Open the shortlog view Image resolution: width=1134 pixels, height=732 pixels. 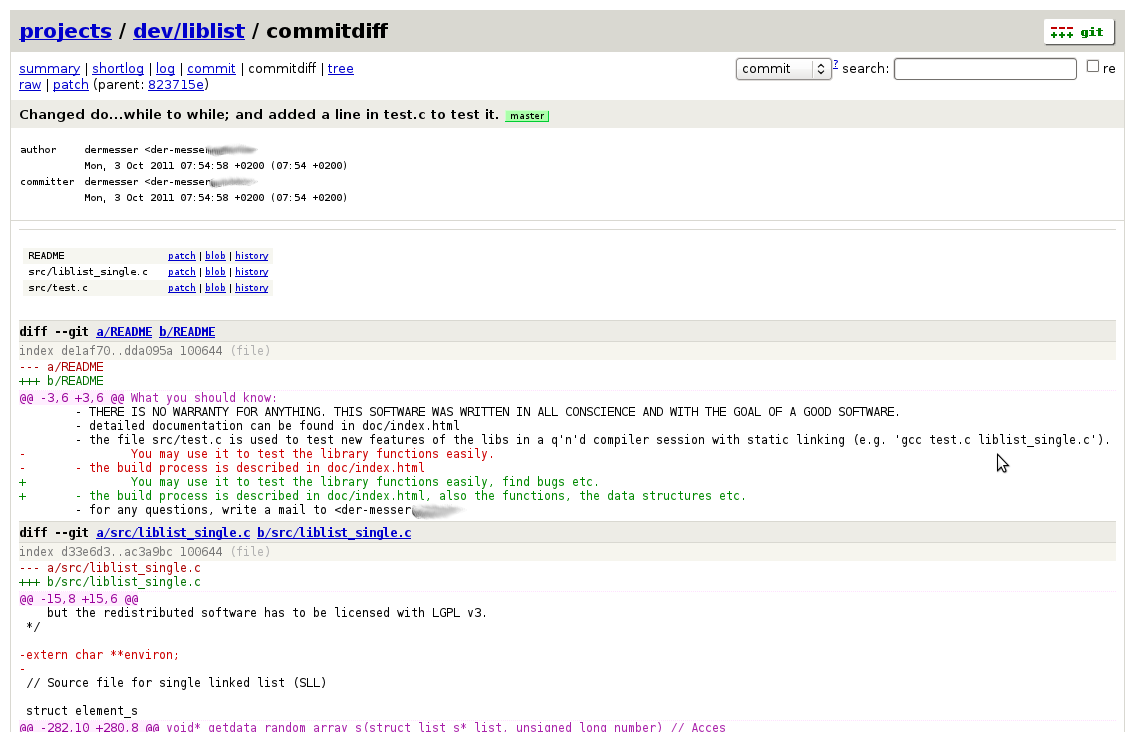point(118,69)
